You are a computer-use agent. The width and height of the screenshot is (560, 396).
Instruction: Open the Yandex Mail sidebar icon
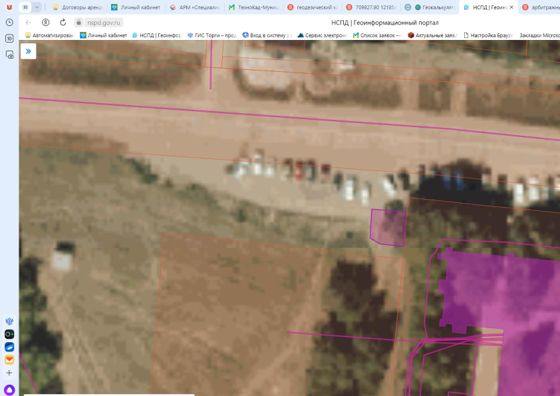click(x=9, y=360)
